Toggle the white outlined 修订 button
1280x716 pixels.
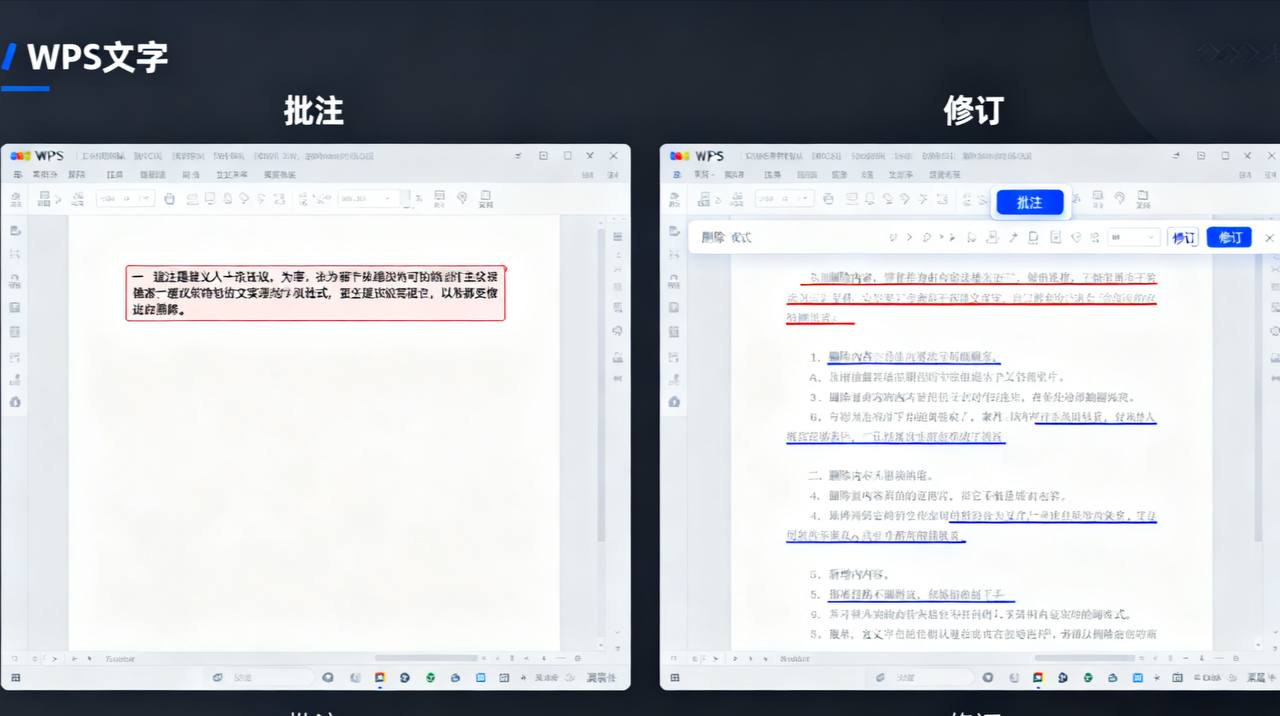coord(1183,237)
